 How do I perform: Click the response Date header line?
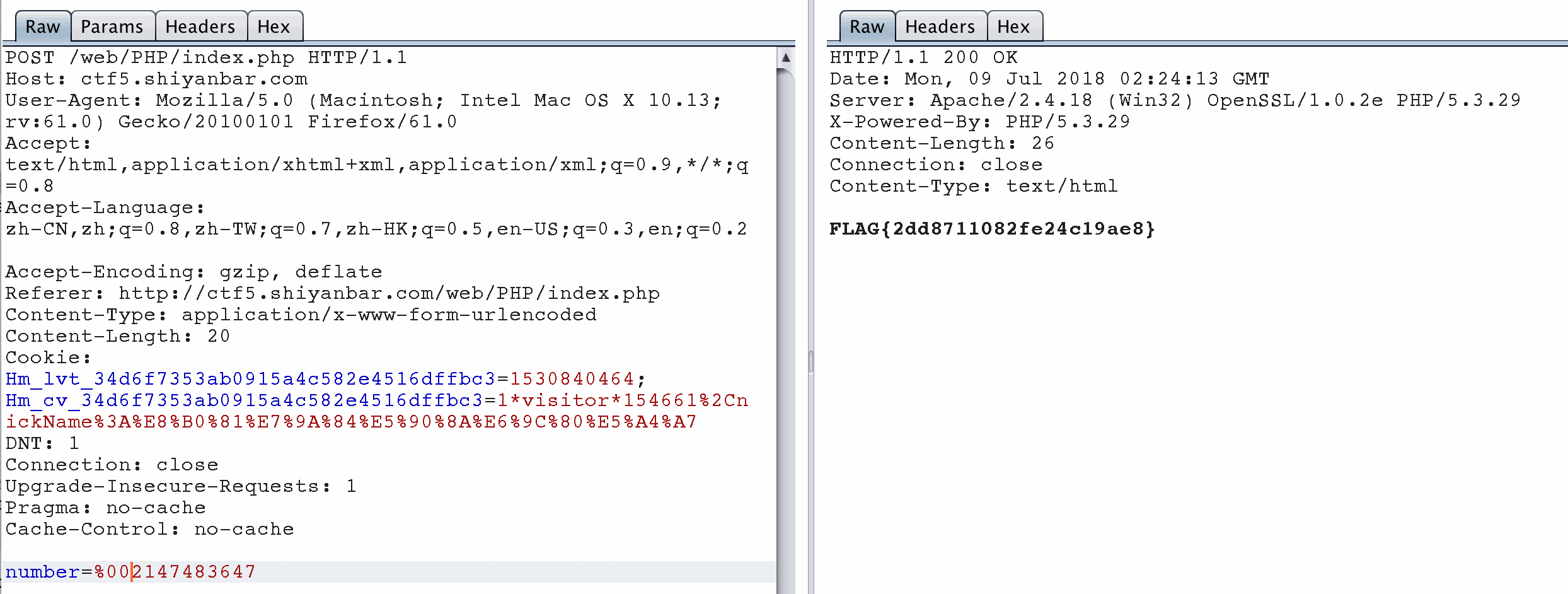1049,79
